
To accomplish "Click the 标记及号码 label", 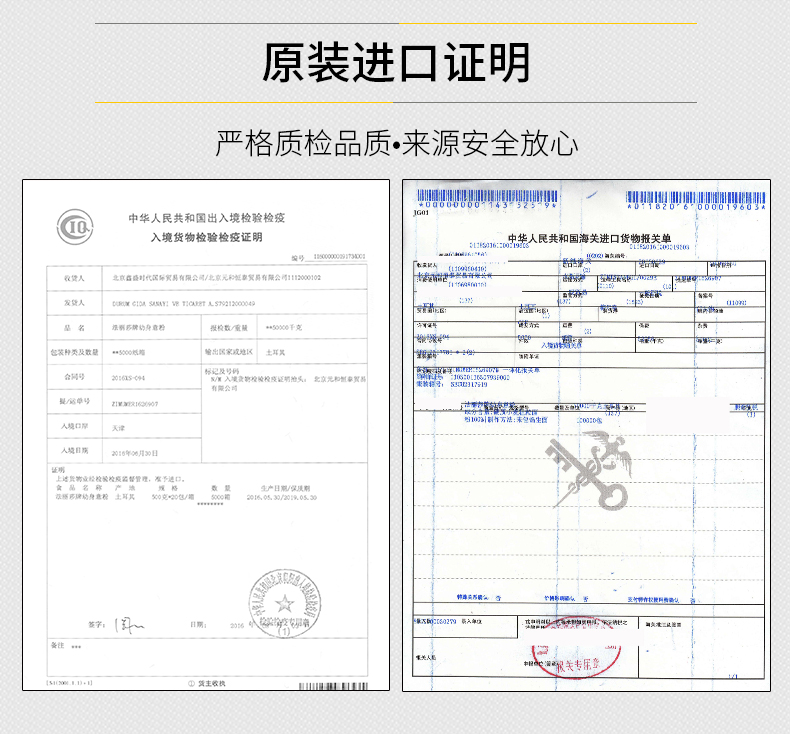I will [x=222, y=371].
